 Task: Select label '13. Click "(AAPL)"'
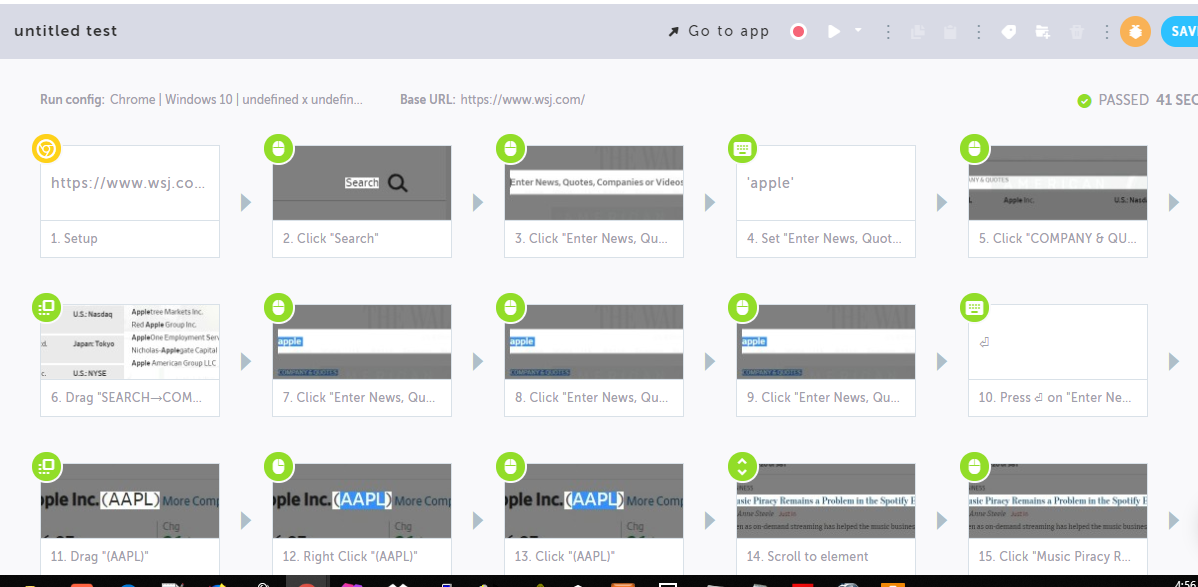pos(565,556)
